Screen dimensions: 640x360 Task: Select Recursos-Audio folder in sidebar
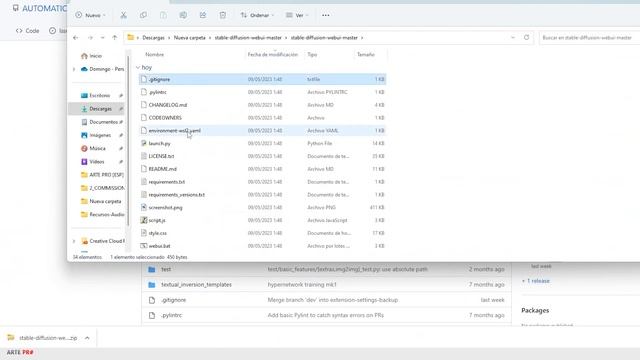tap(102, 214)
